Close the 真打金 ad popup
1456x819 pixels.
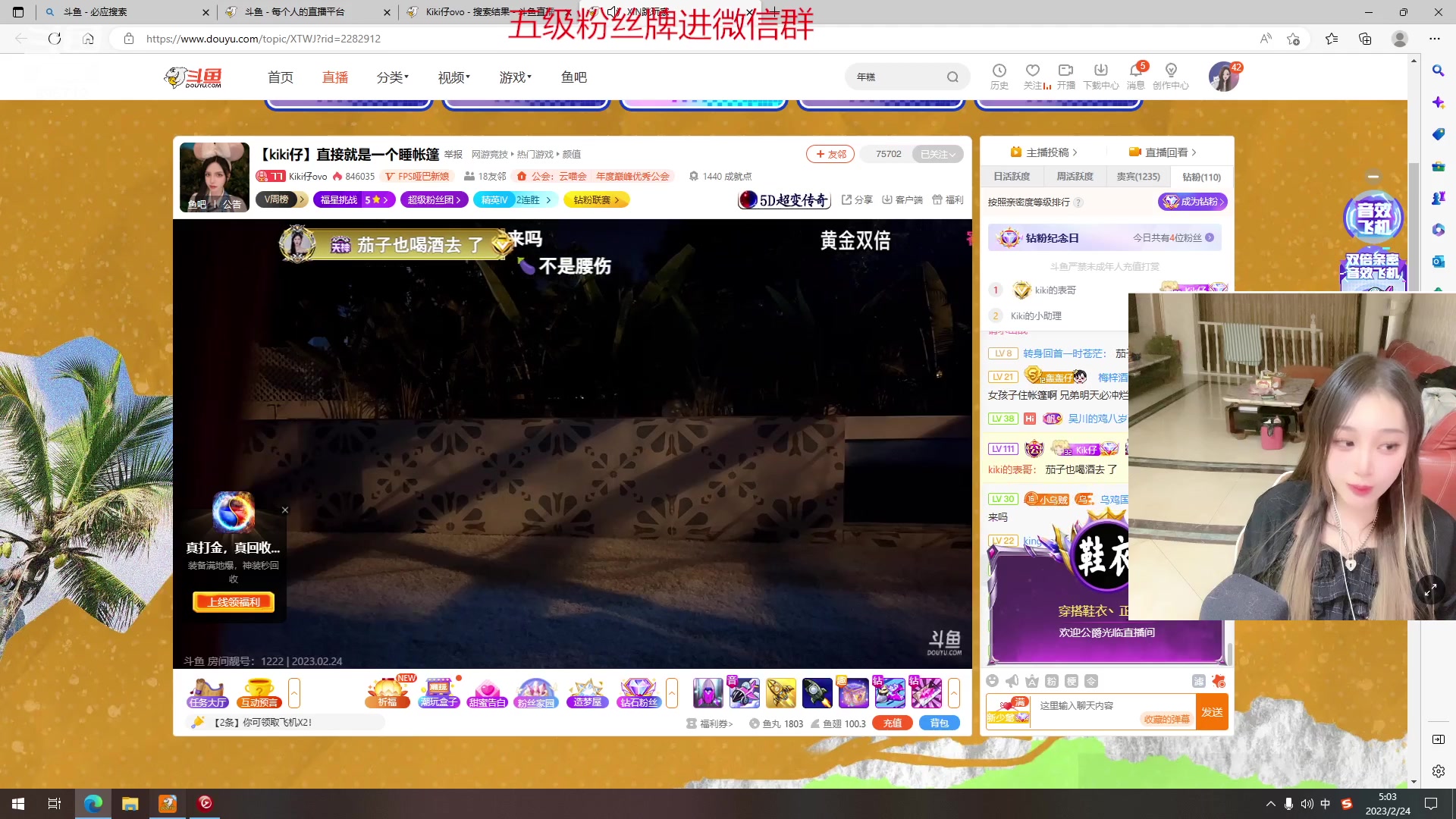285,510
